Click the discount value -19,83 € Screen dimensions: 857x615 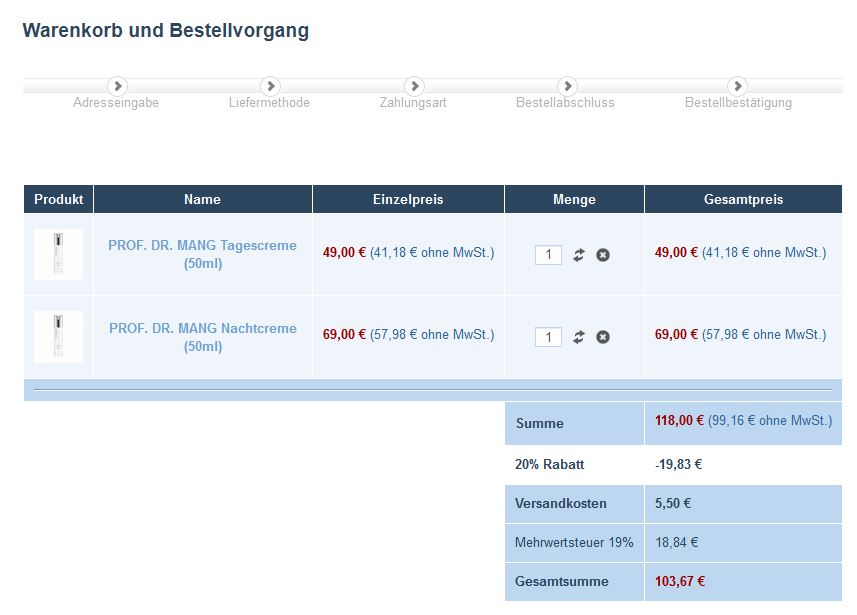click(678, 464)
